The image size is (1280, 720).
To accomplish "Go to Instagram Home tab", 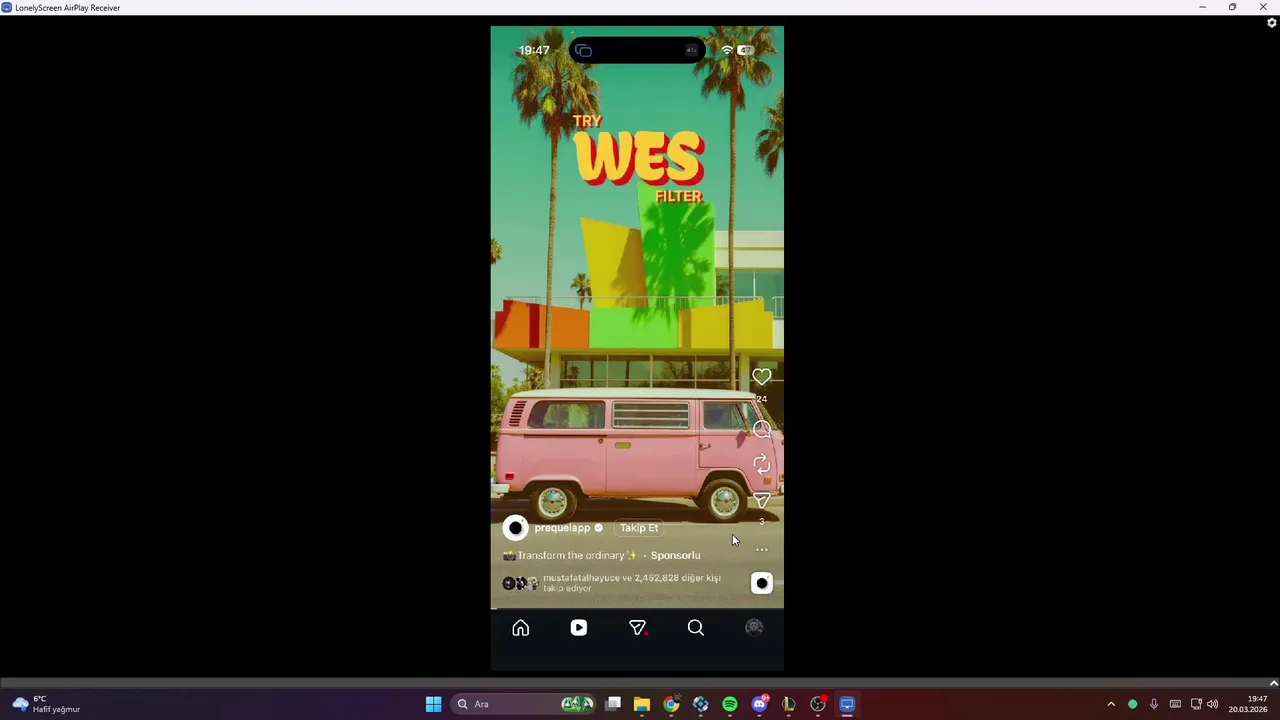I will tap(521, 628).
